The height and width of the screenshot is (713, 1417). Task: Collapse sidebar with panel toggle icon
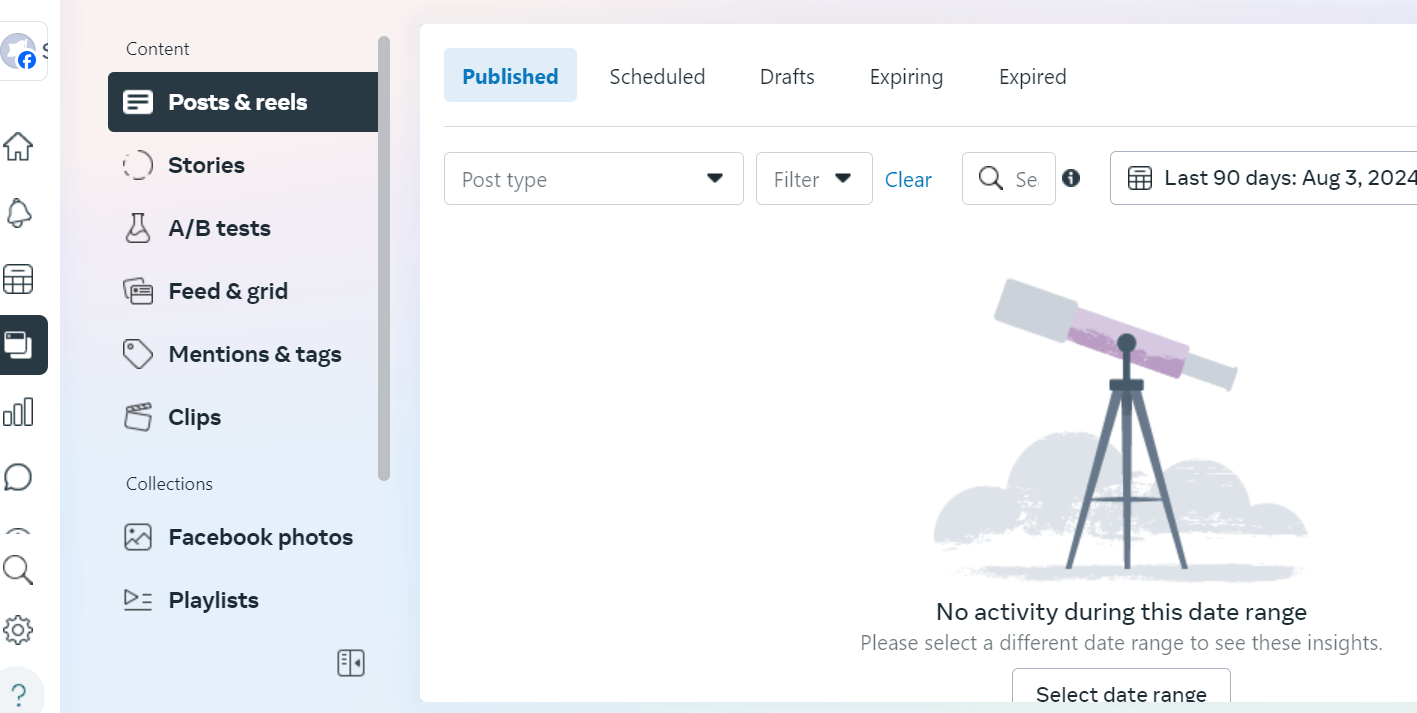[351, 663]
